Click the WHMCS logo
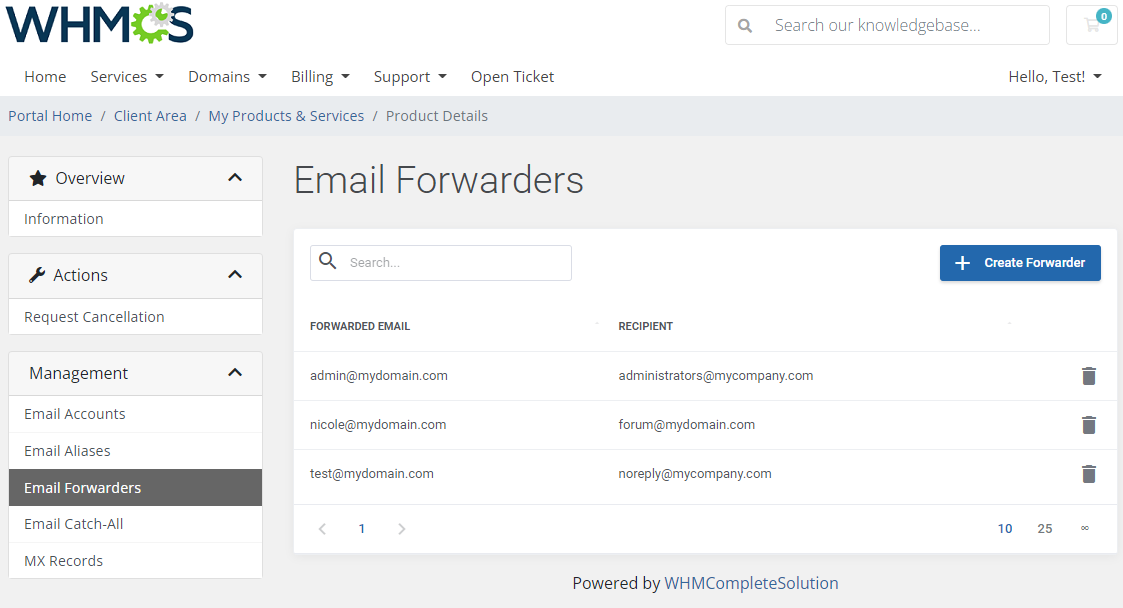1123x608 pixels. (100, 24)
